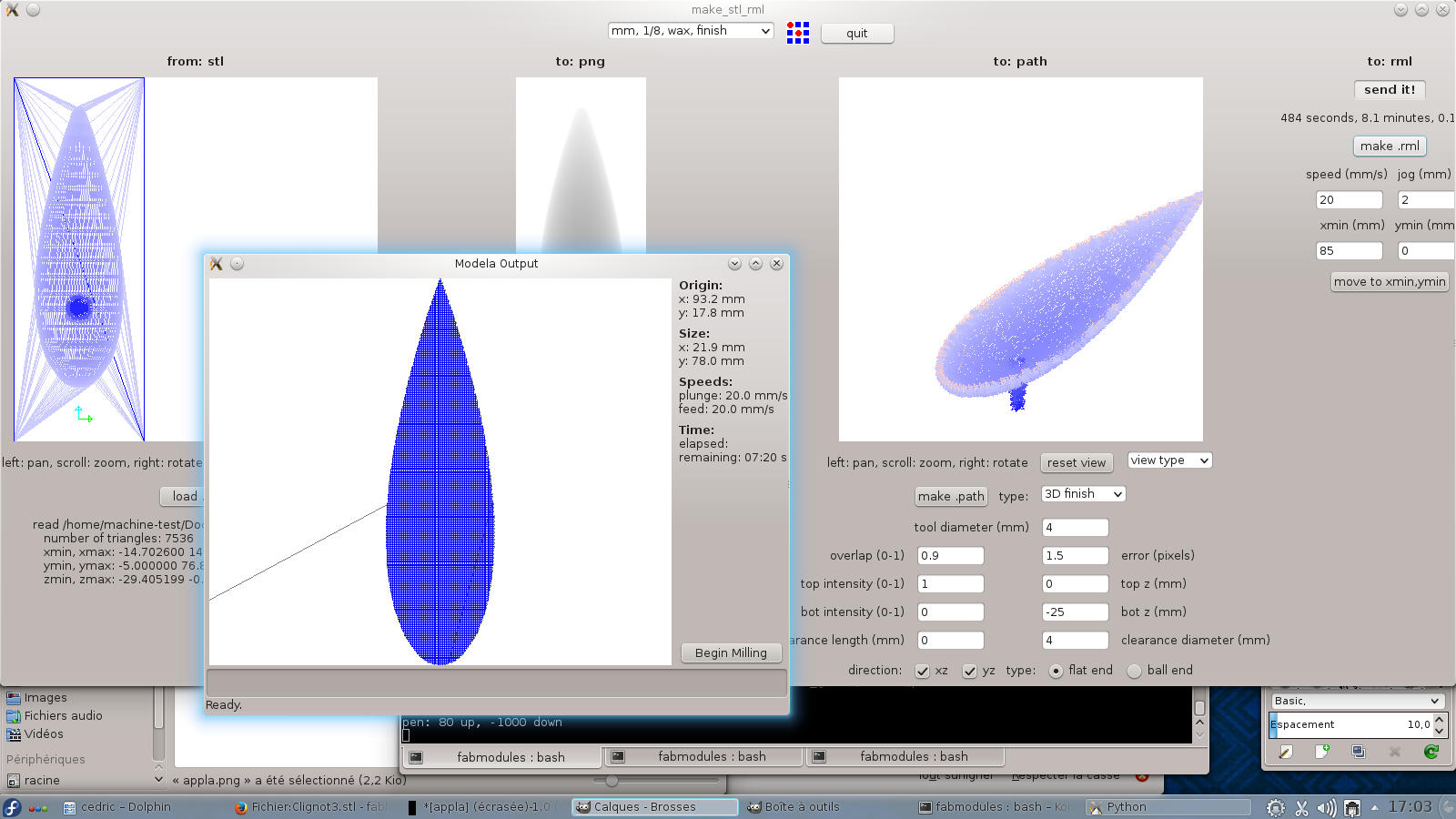Image resolution: width=1456 pixels, height=819 pixels.
Task: Open the 'mm, 1/8, wax, finish' preset dropdown
Action: pos(691,31)
